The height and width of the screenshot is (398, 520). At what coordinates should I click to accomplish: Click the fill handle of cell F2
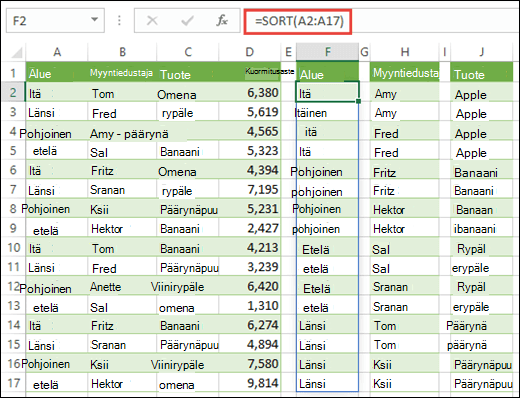[x=358, y=101]
